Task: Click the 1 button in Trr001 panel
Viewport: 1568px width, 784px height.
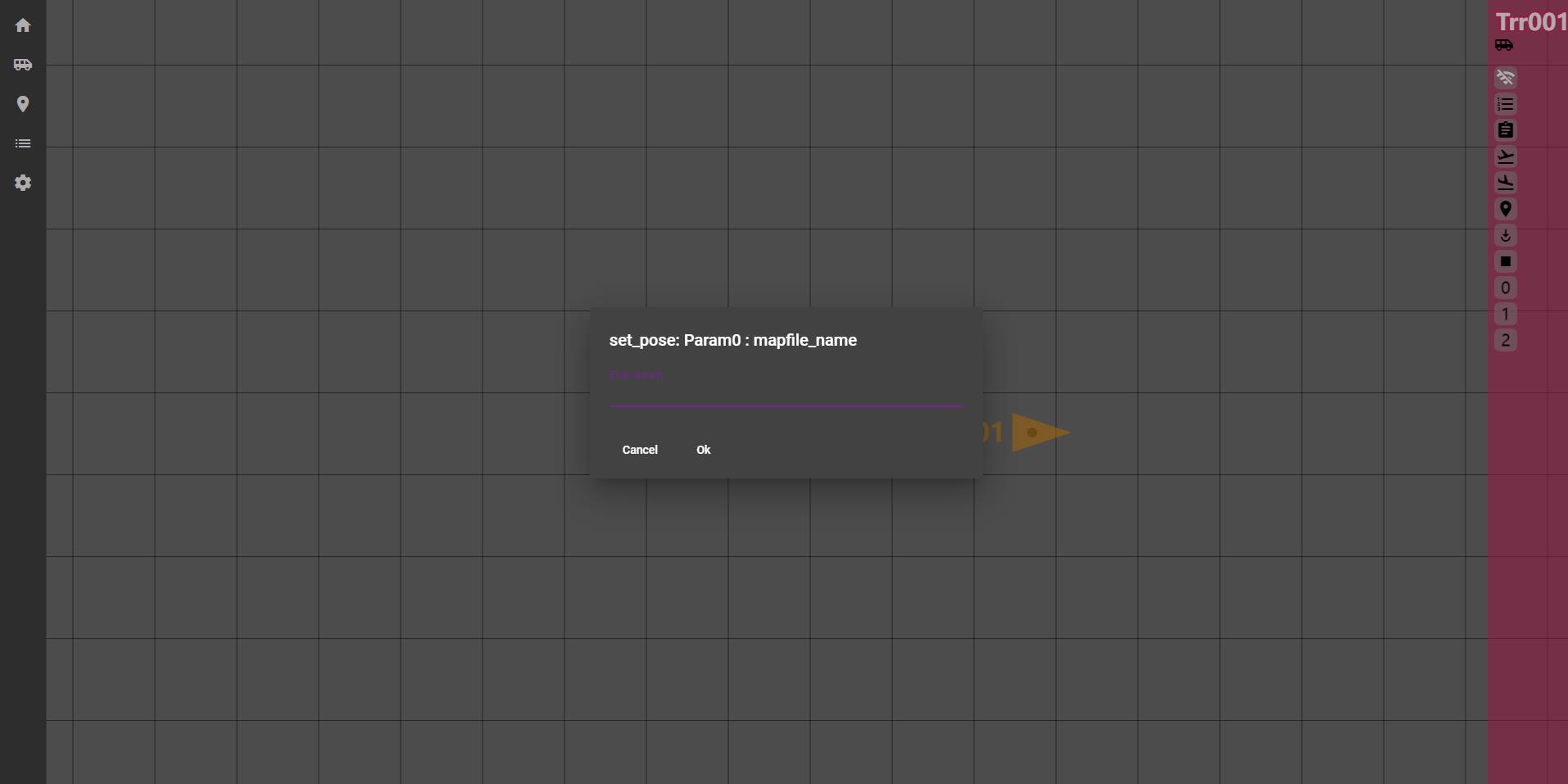Action: [x=1506, y=314]
